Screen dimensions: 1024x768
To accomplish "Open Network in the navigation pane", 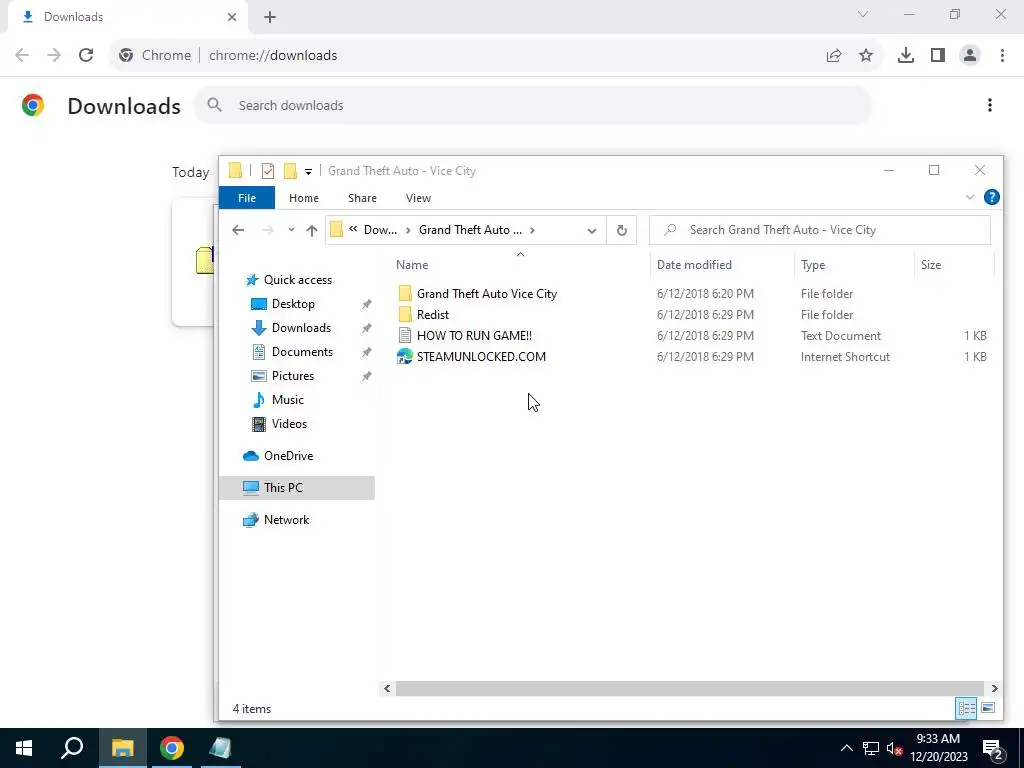I will pyautogui.click(x=286, y=520).
